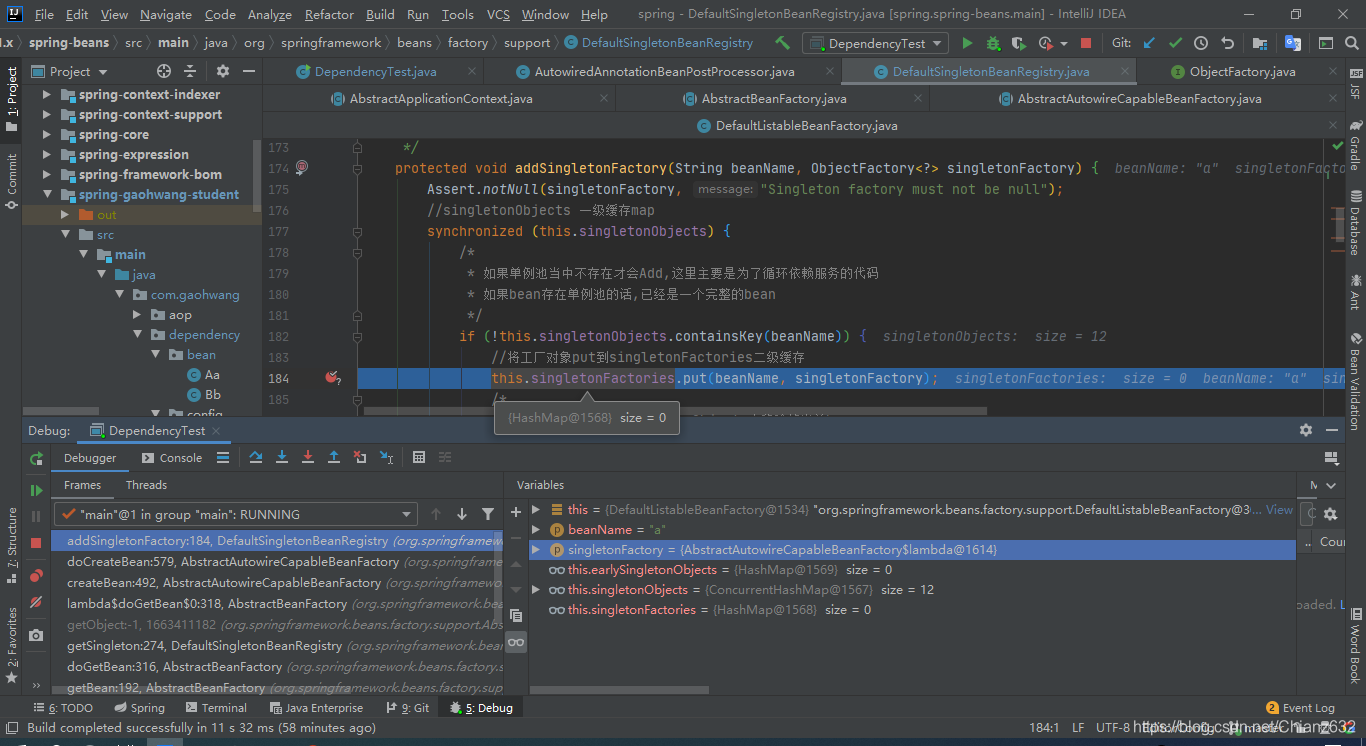Toggle breakpoint at line 174
This screenshot has height=746, width=1366.
point(302,167)
